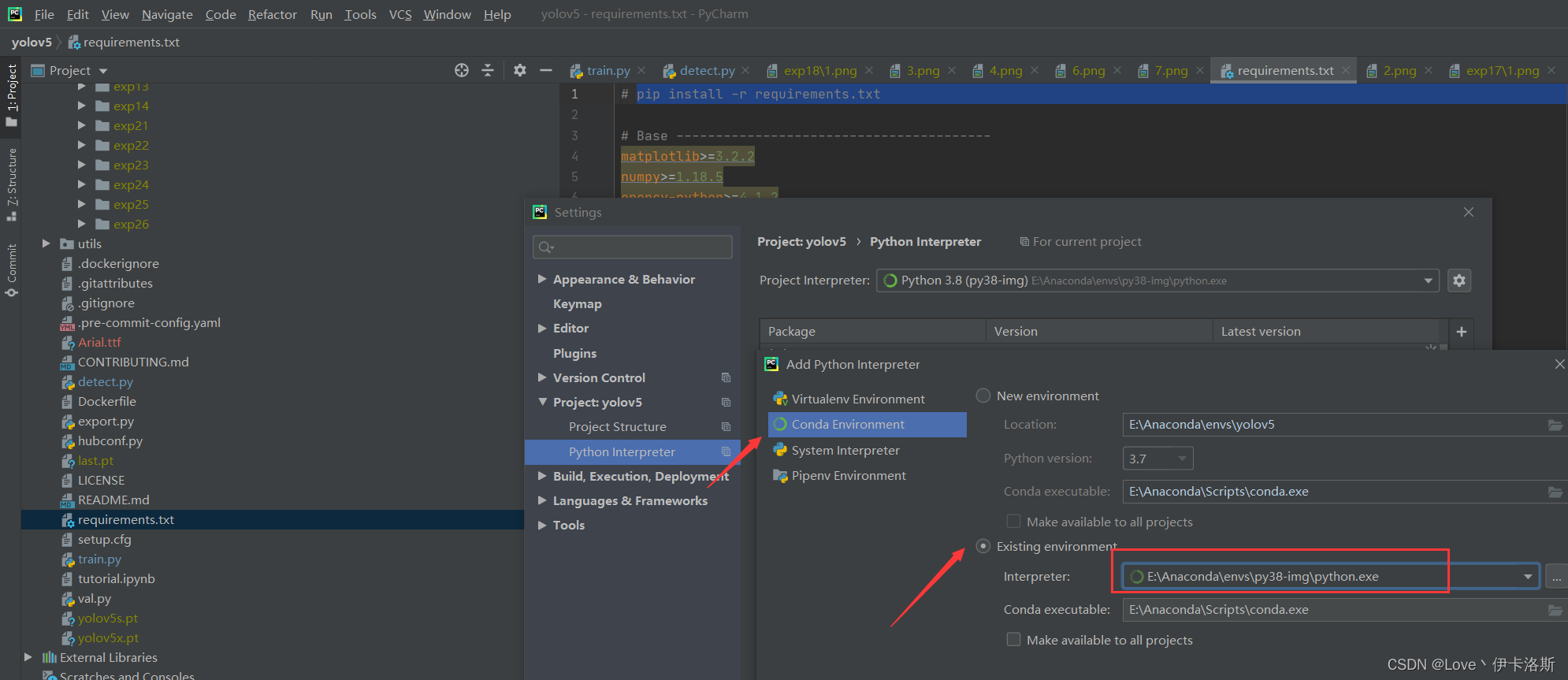The width and height of the screenshot is (1568, 680).
Task: Check Make available to all projects under Existing environment
Action: coord(1014,640)
